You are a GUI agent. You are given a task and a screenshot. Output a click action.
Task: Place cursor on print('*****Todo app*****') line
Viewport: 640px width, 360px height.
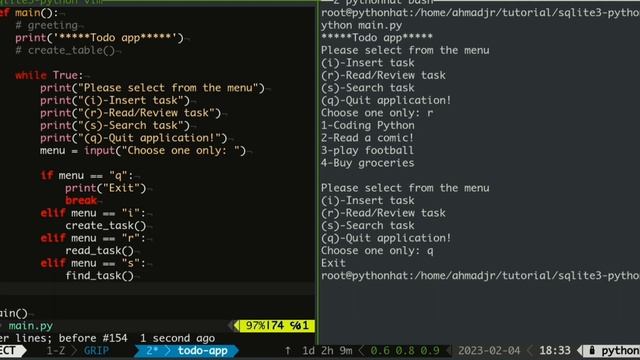100,38
